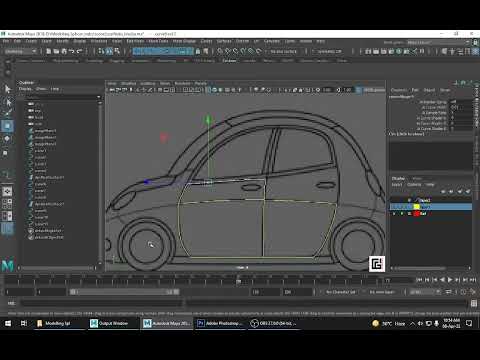
Task: Click the yellow layer color swatch
Action: click(417, 207)
